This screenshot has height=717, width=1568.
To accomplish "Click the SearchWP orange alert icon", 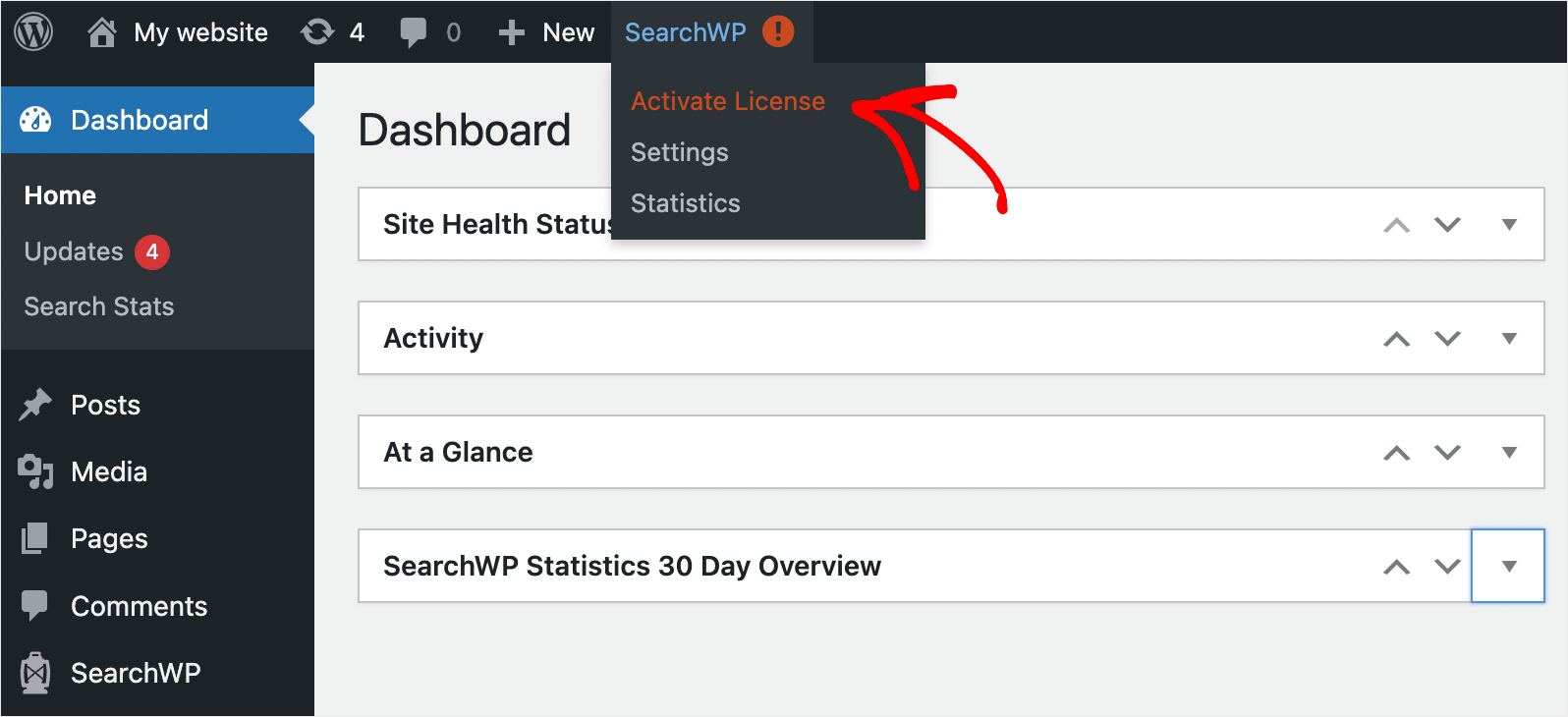I will (x=778, y=31).
